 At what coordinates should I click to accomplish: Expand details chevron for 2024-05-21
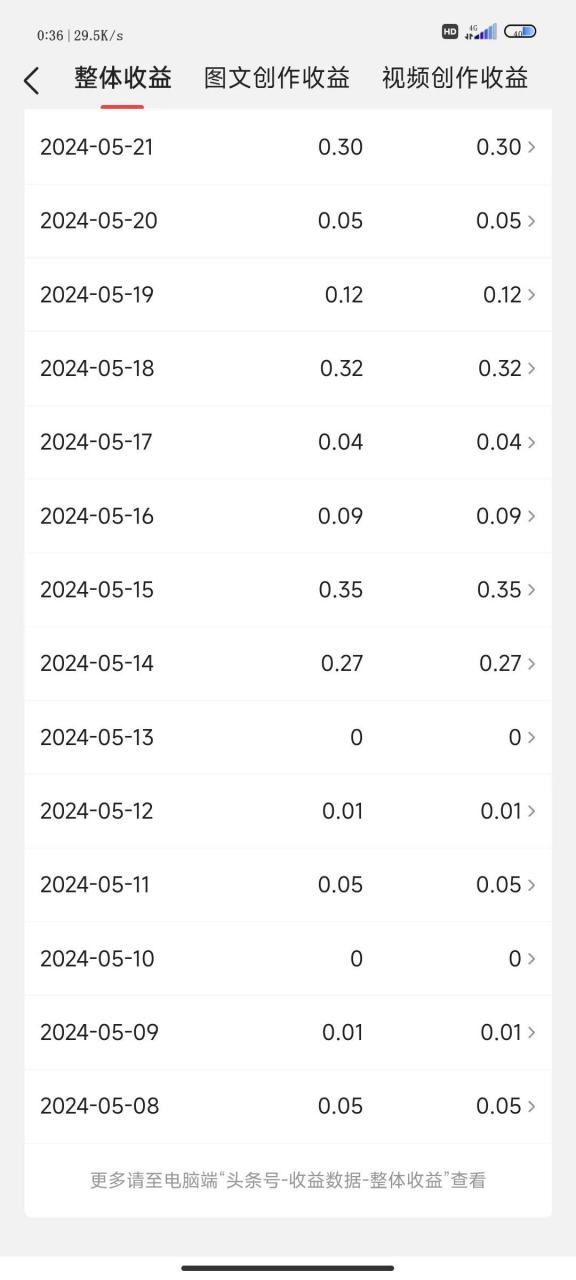(531, 147)
